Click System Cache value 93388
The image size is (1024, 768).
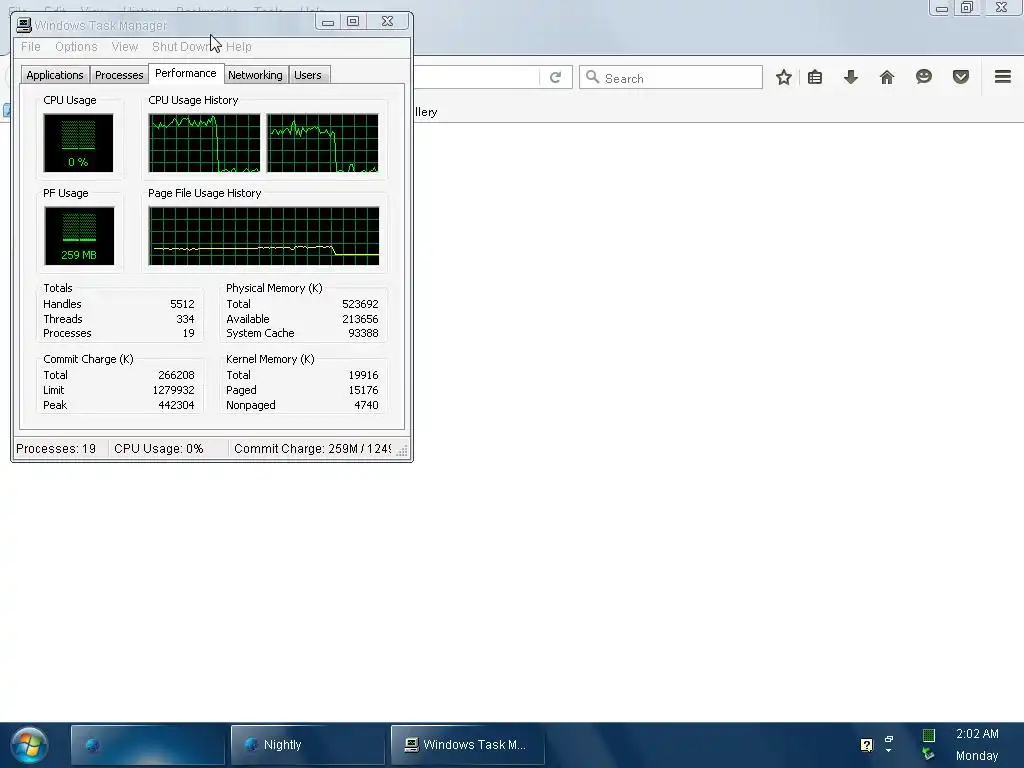click(x=363, y=333)
